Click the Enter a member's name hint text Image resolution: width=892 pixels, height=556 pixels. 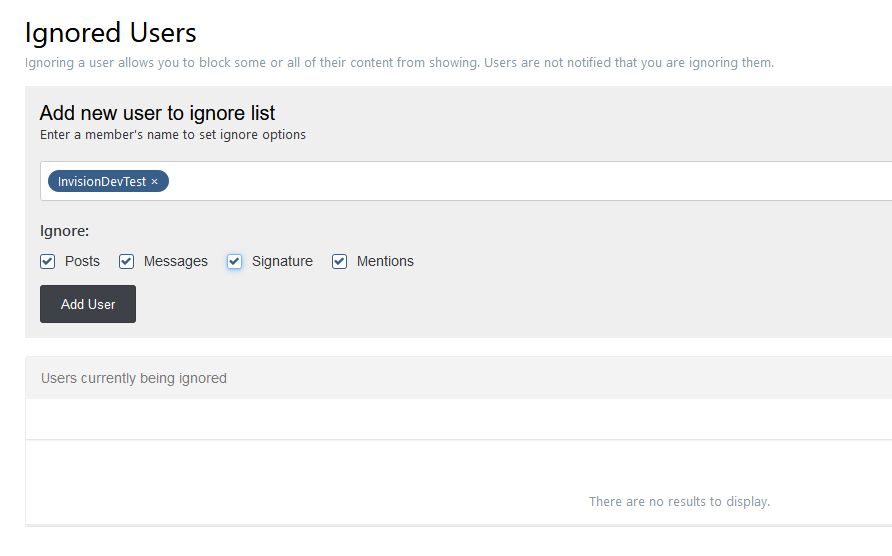click(173, 135)
